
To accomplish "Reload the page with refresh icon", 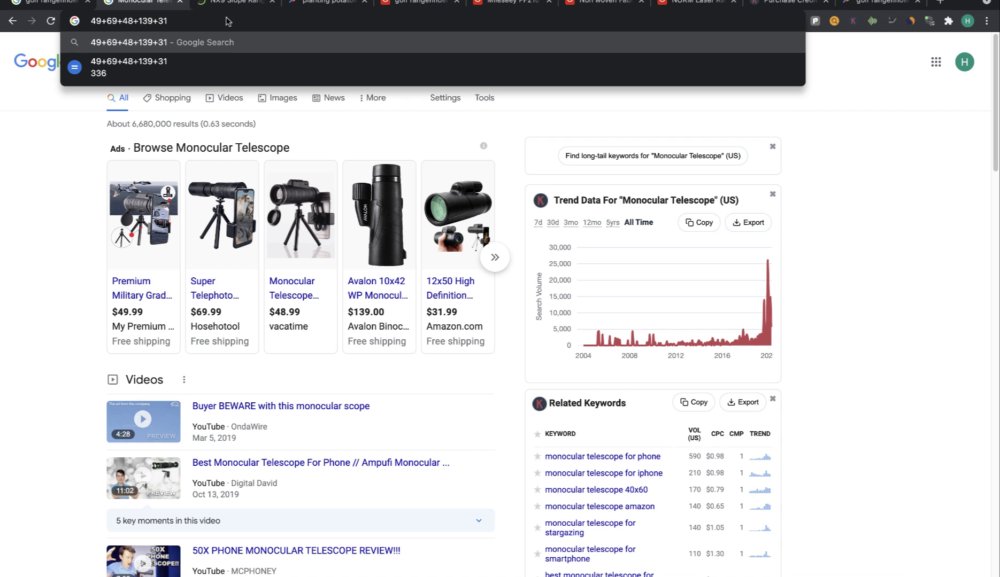I will (50, 21).
